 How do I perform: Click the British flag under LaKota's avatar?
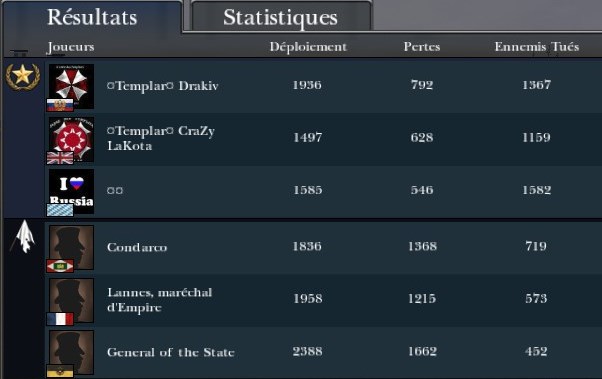(x=60, y=158)
